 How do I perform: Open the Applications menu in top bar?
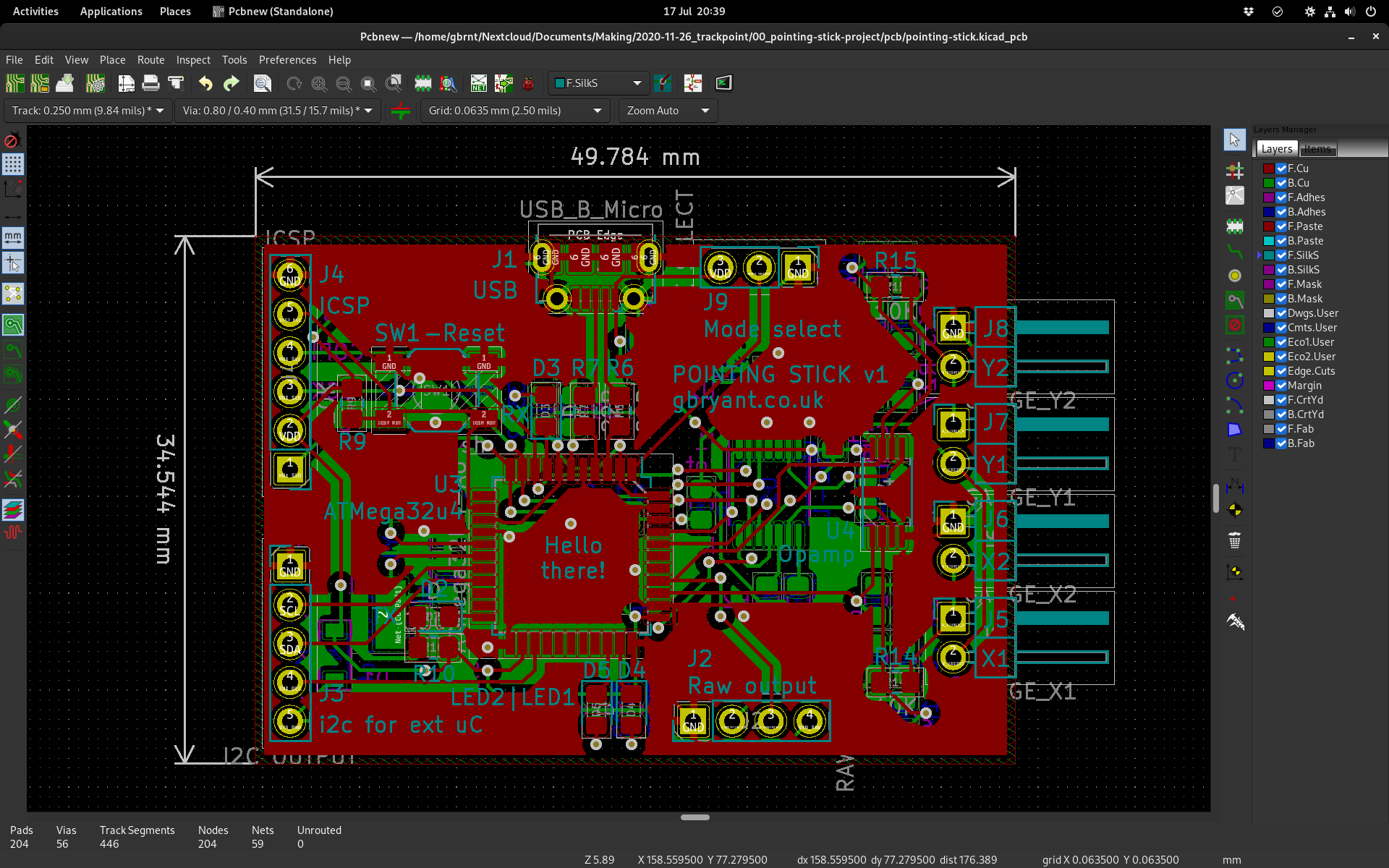point(111,12)
